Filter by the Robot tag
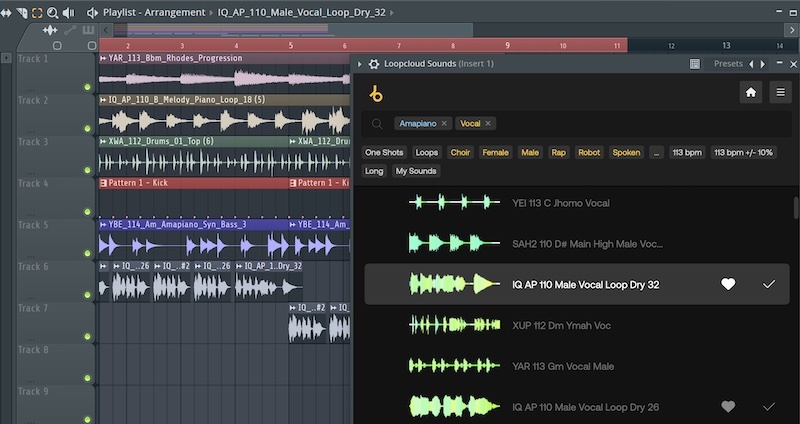The width and height of the screenshot is (800, 424). click(589, 153)
